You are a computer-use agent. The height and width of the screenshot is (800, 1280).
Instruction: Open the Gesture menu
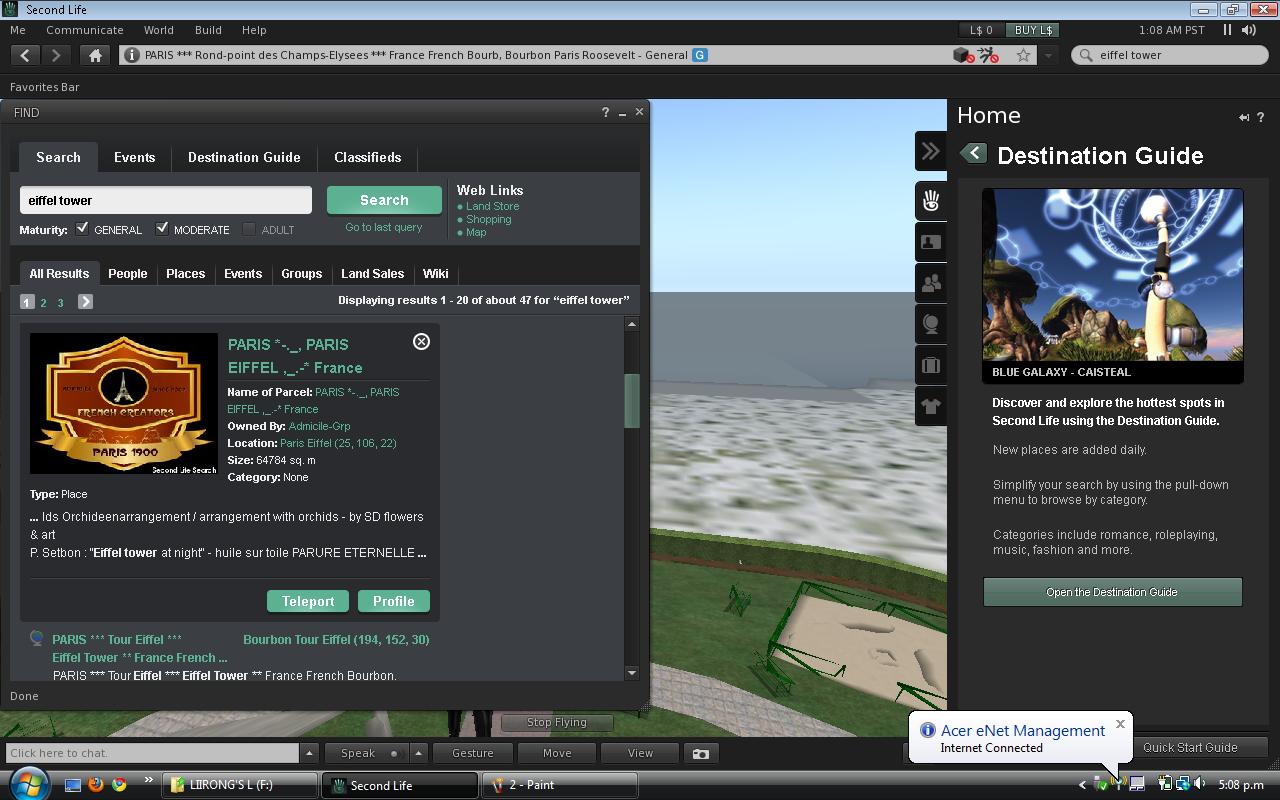point(473,753)
